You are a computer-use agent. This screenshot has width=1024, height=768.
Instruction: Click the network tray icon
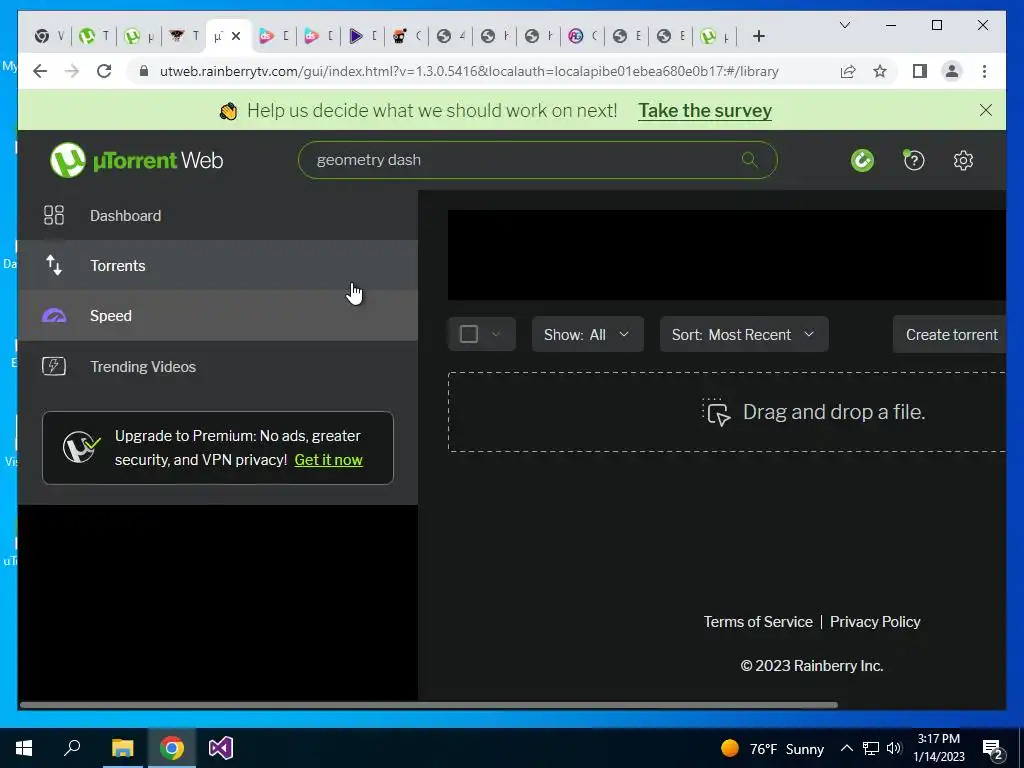[x=871, y=748]
